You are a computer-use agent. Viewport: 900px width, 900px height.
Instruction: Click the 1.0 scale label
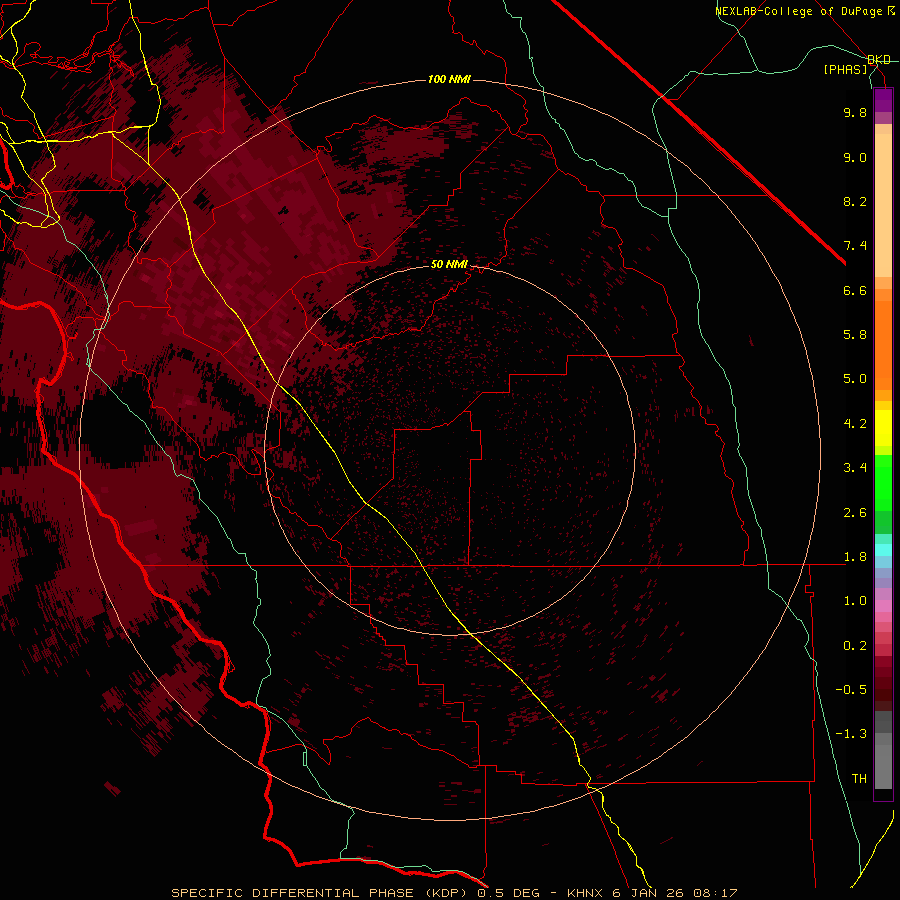(855, 601)
